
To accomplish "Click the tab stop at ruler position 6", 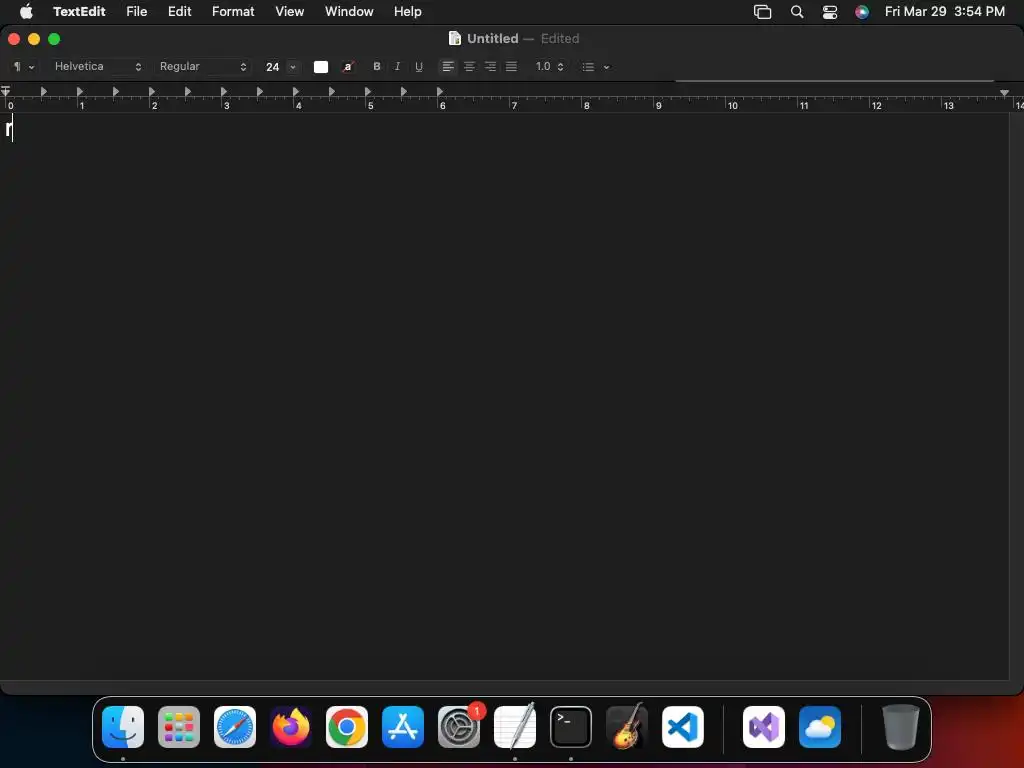I will point(440,91).
